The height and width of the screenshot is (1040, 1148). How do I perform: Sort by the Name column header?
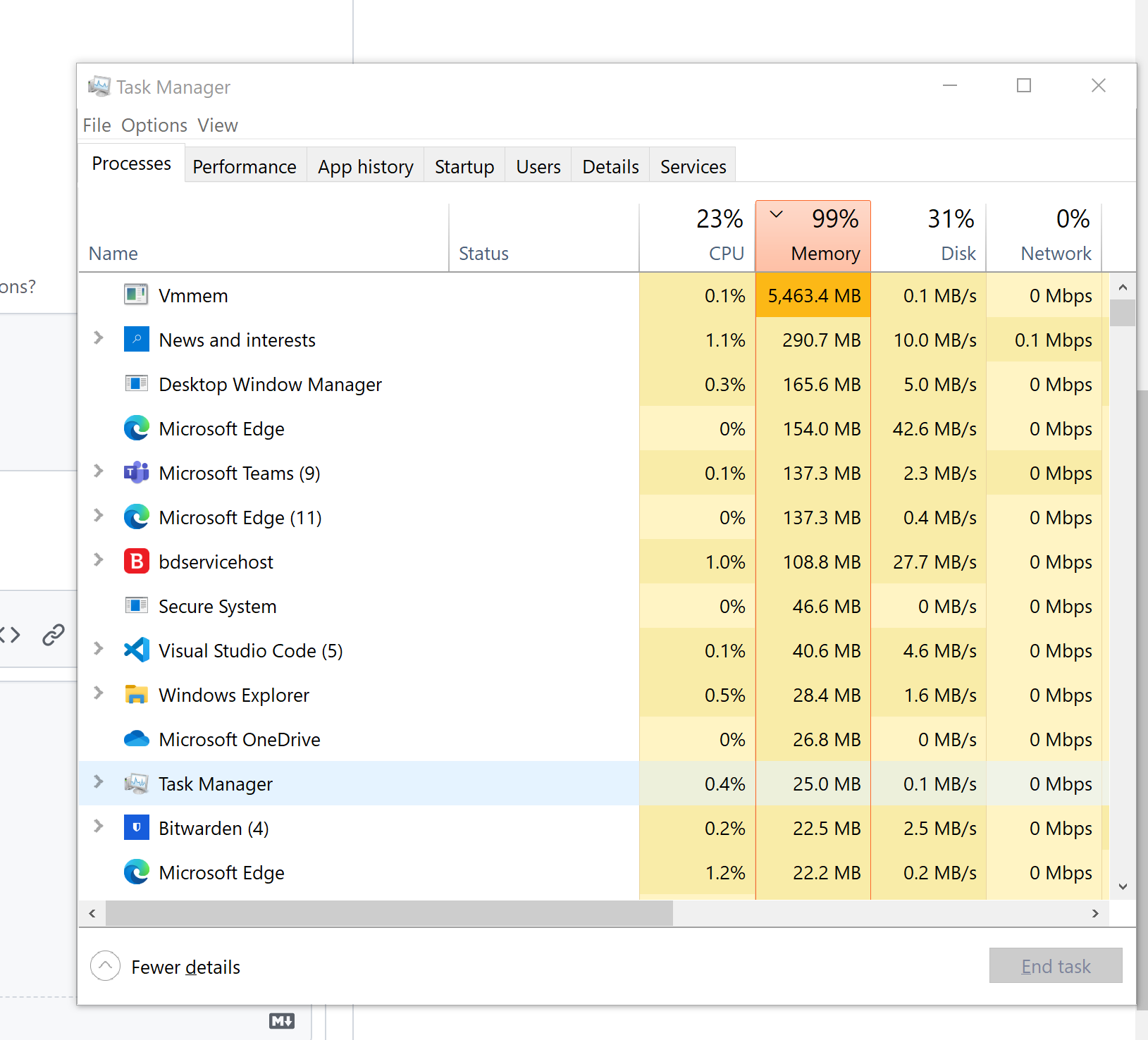coord(264,238)
